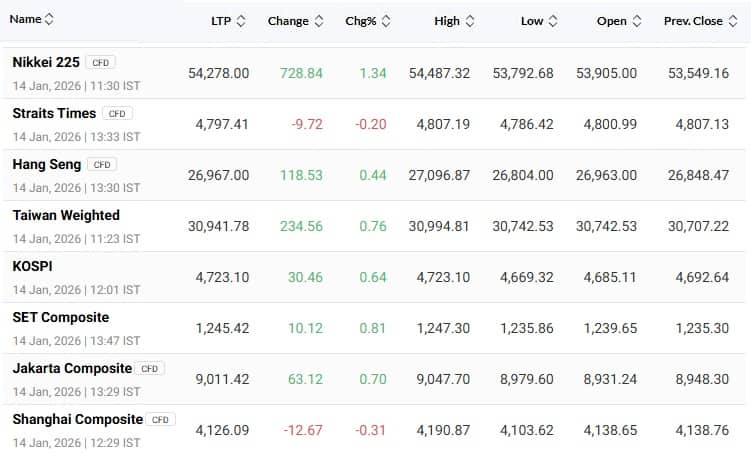Image resolution: width=751 pixels, height=457 pixels.
Task: Select SET Composite Chg% value 0.81
Action: [373, 329]
